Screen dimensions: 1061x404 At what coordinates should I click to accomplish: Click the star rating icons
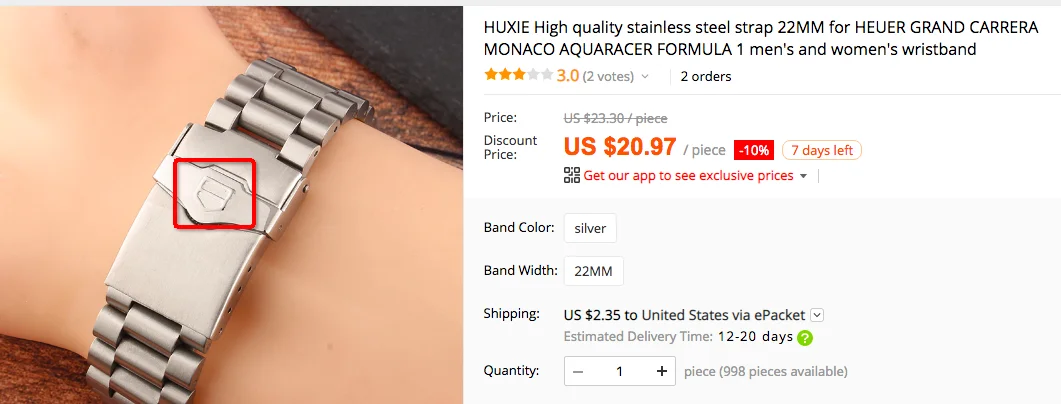pos(518,76)
